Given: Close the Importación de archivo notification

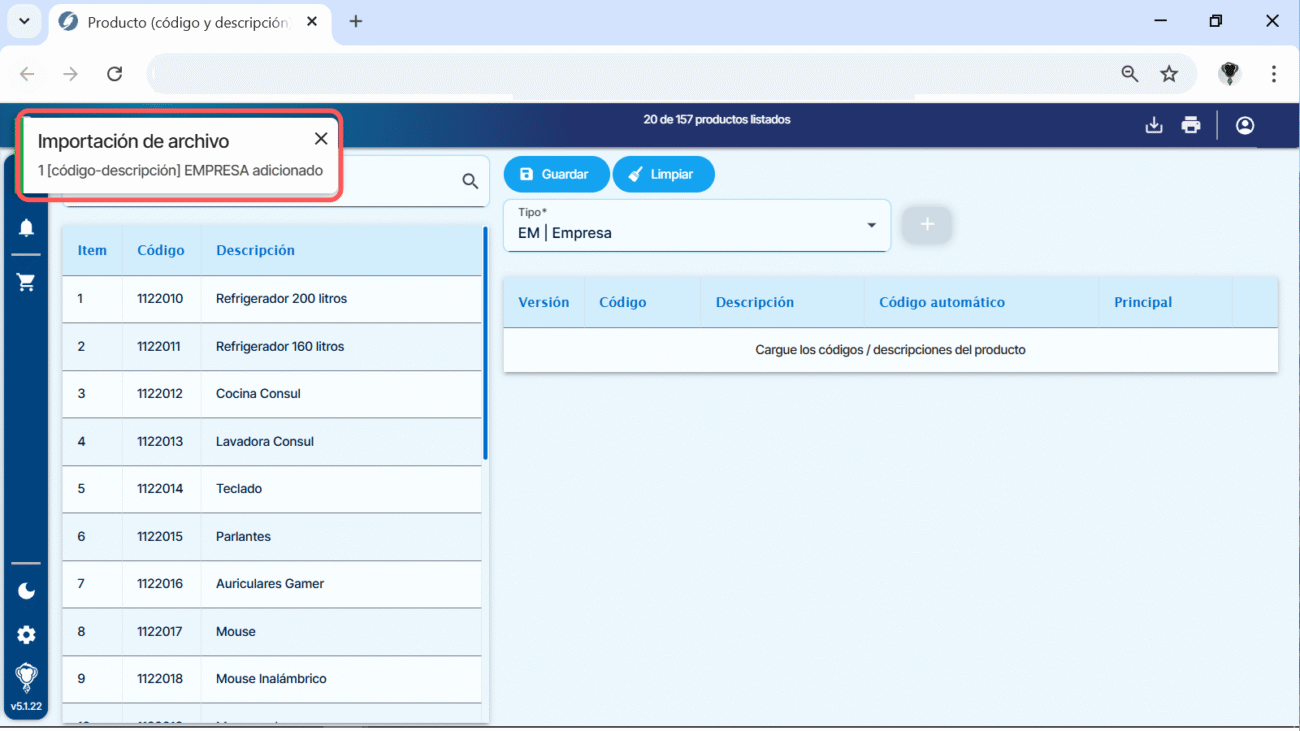Looking at the screenshot, I should (320, 139).
